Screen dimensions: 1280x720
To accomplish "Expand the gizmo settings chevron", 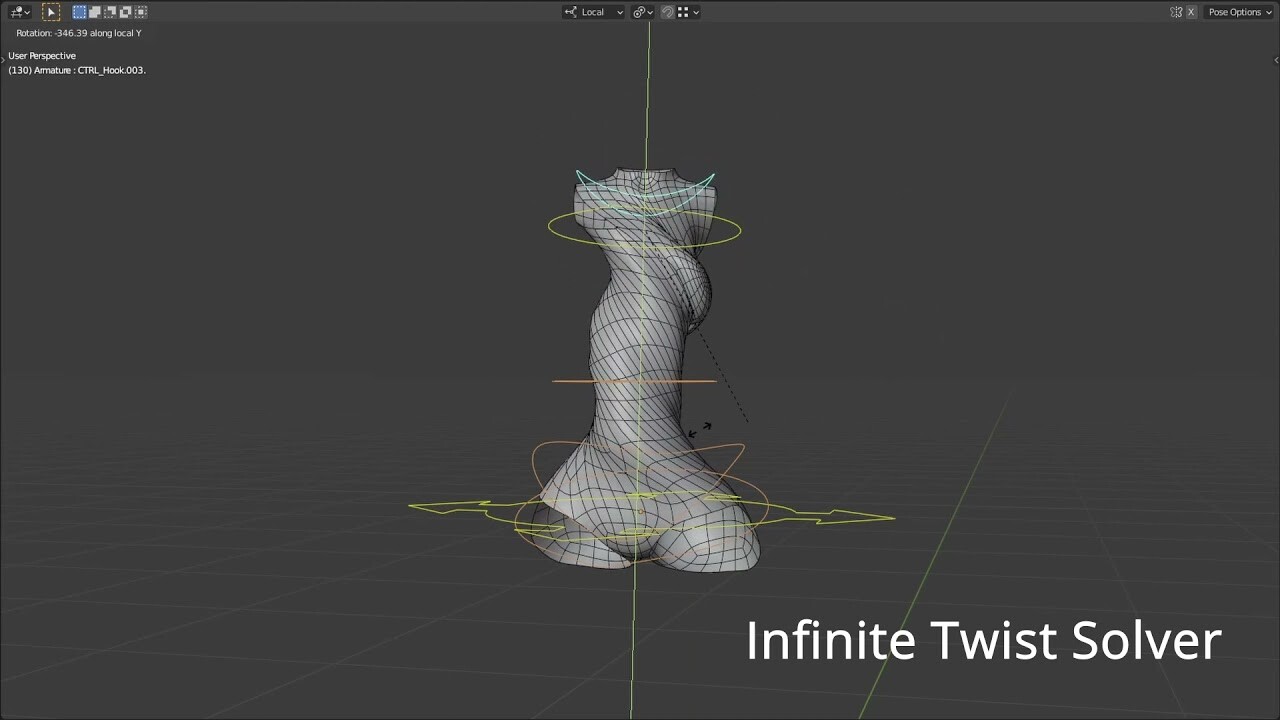I will 696,11.
